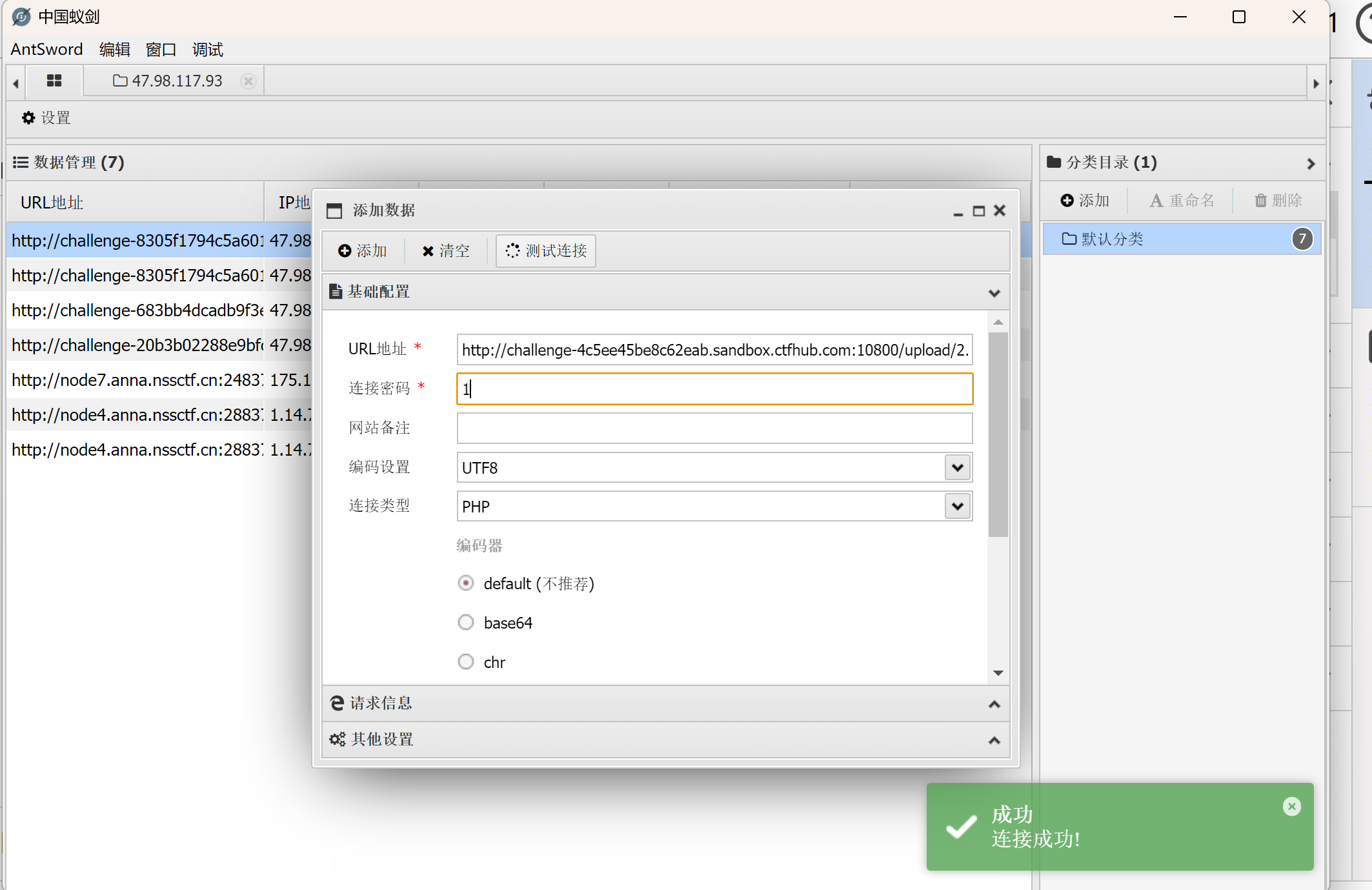The image size is (1372, 890).
Task: Open the 调试 menu
Action: (207, 50)
